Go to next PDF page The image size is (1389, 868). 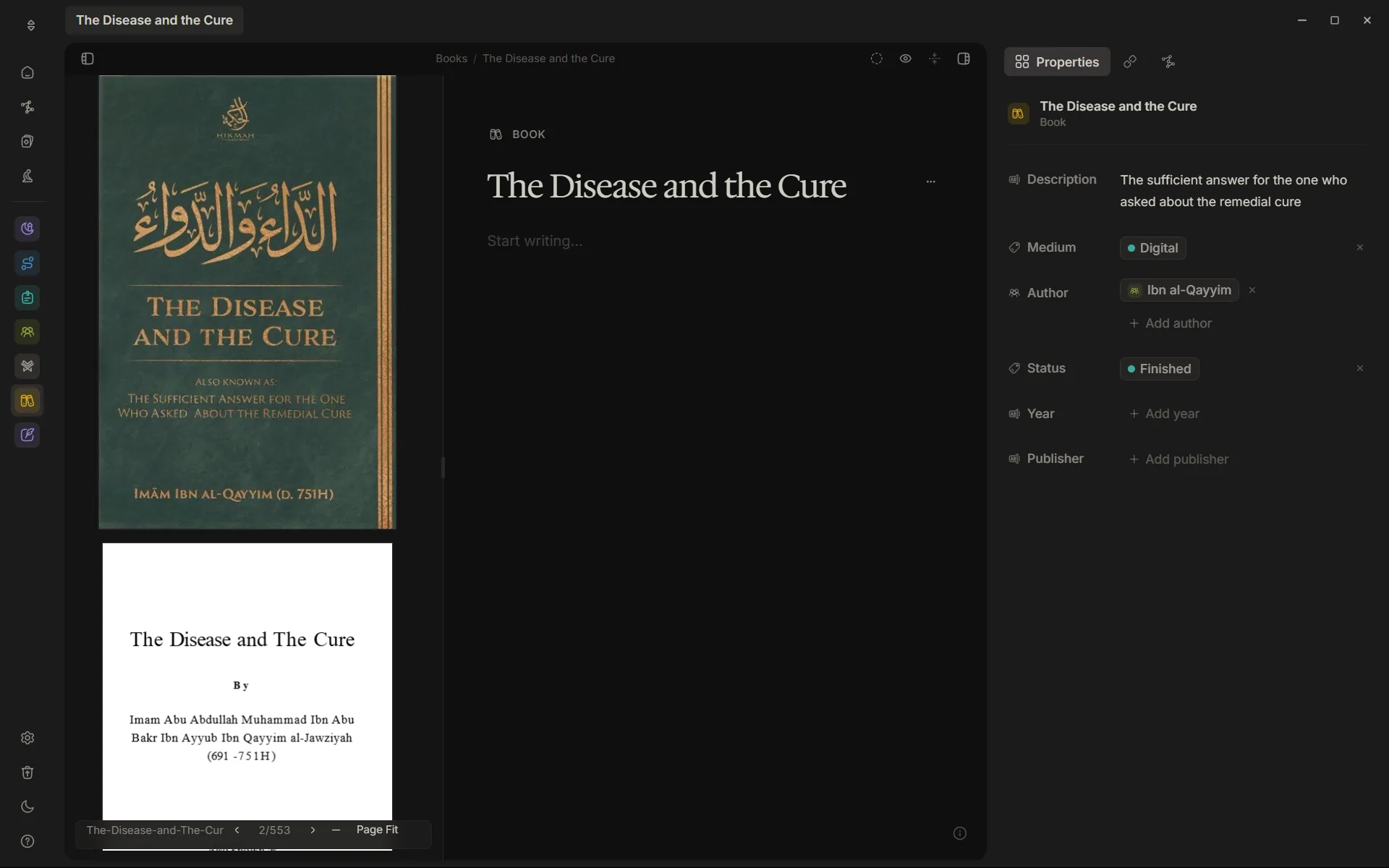pos(313,830)
